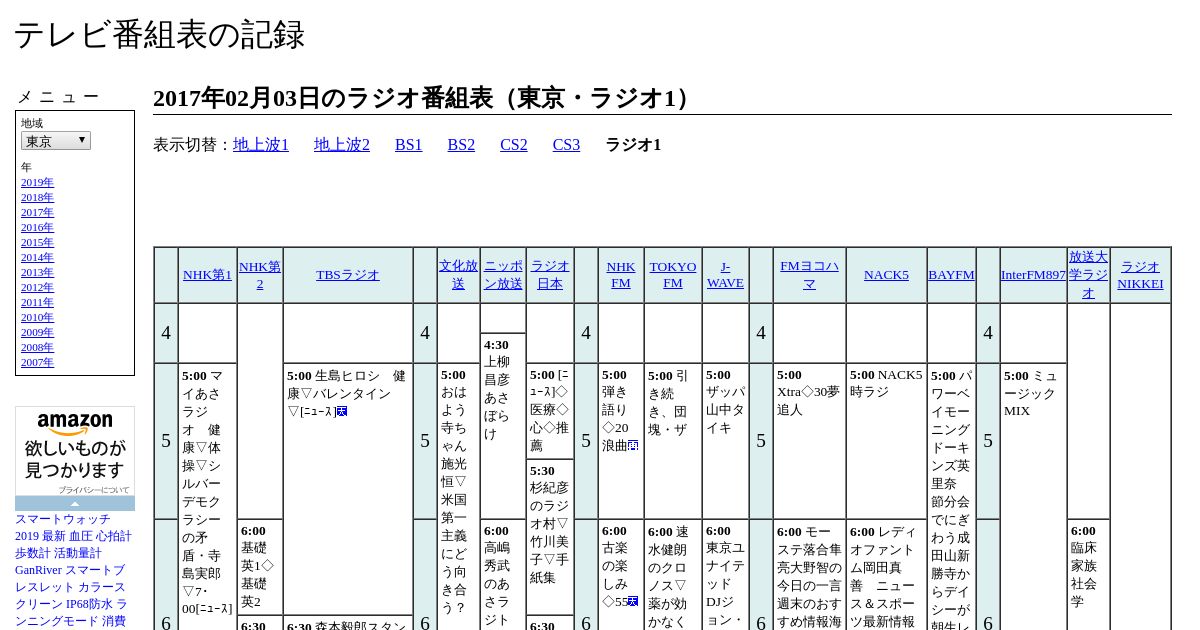Open the 2019年 year link
The width and height of the screenshot is (1200, 630).
[x=37, y=182]
